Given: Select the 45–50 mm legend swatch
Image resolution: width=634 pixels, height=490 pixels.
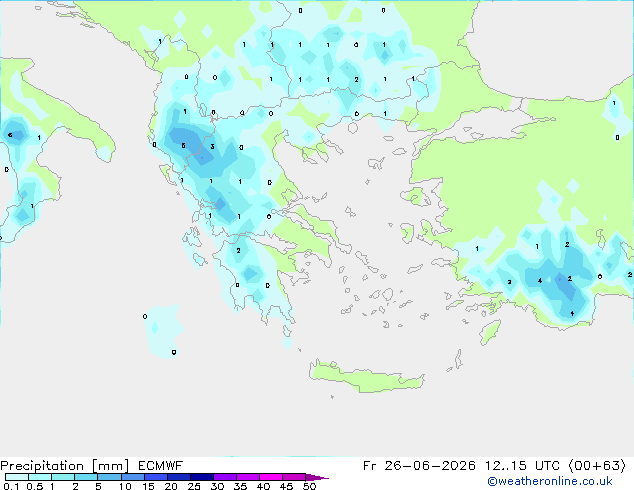Looking at the screenshot, I should pyautogui.click(x=294, y=477).
